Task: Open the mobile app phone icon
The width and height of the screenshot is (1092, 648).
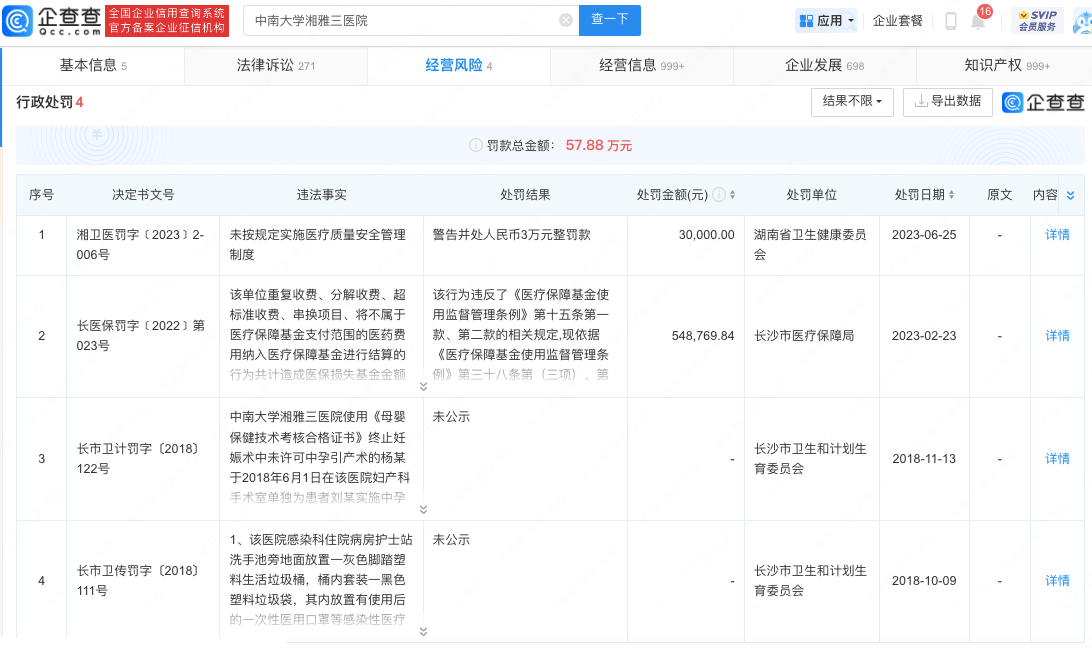Action: click(x=951, y=21)
